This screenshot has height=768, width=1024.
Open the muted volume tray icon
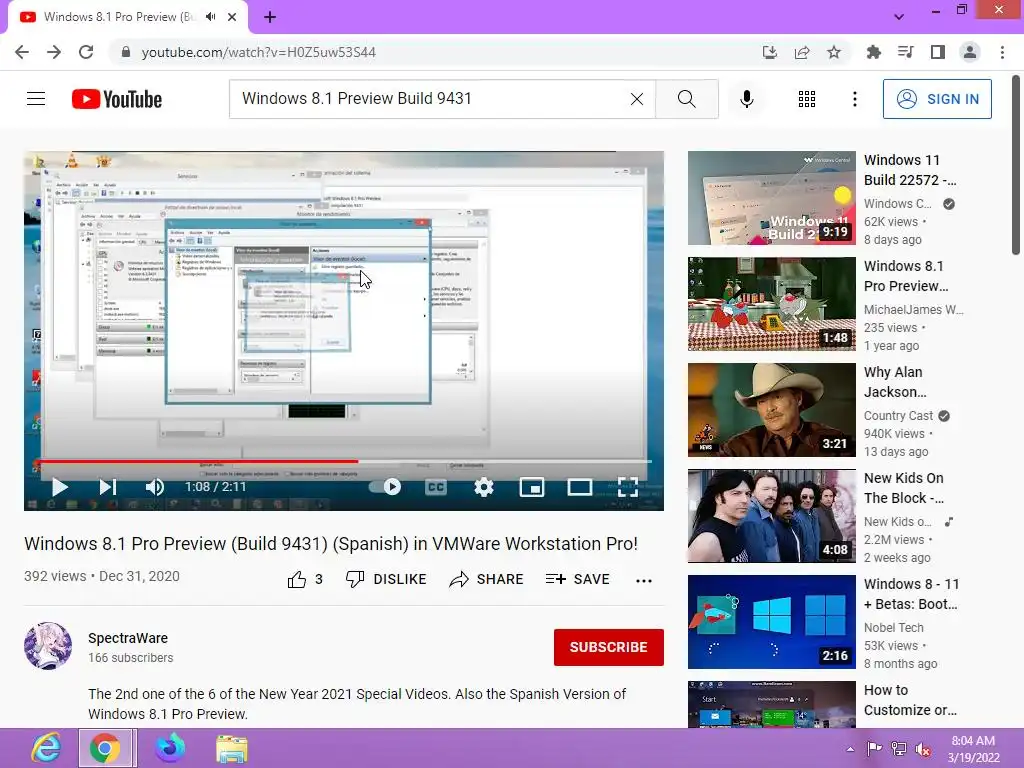tap(923, 749)
